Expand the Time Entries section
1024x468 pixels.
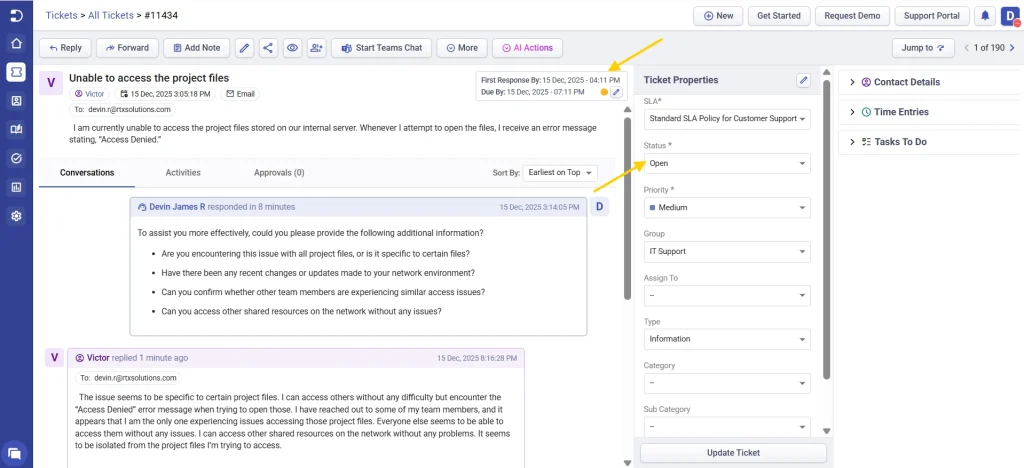tap(931, 112)
